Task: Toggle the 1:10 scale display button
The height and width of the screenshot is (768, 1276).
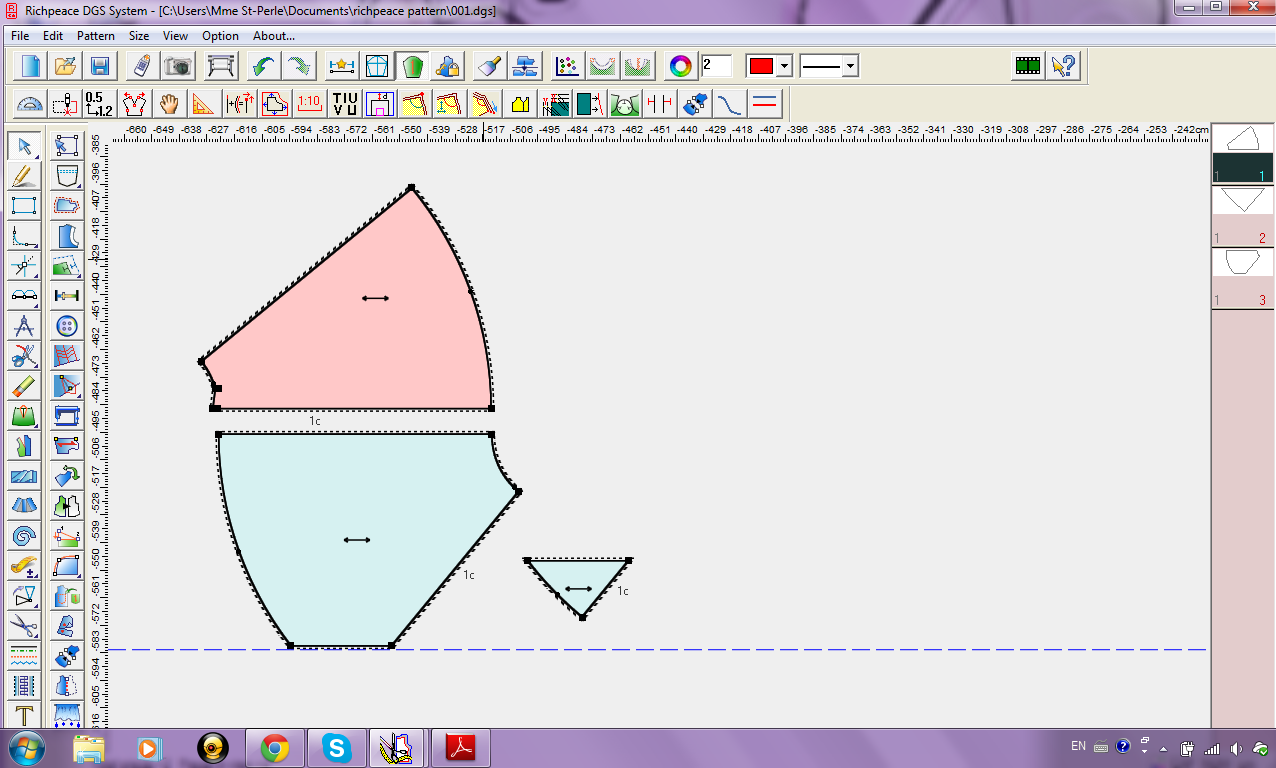Action: point(309,103)
